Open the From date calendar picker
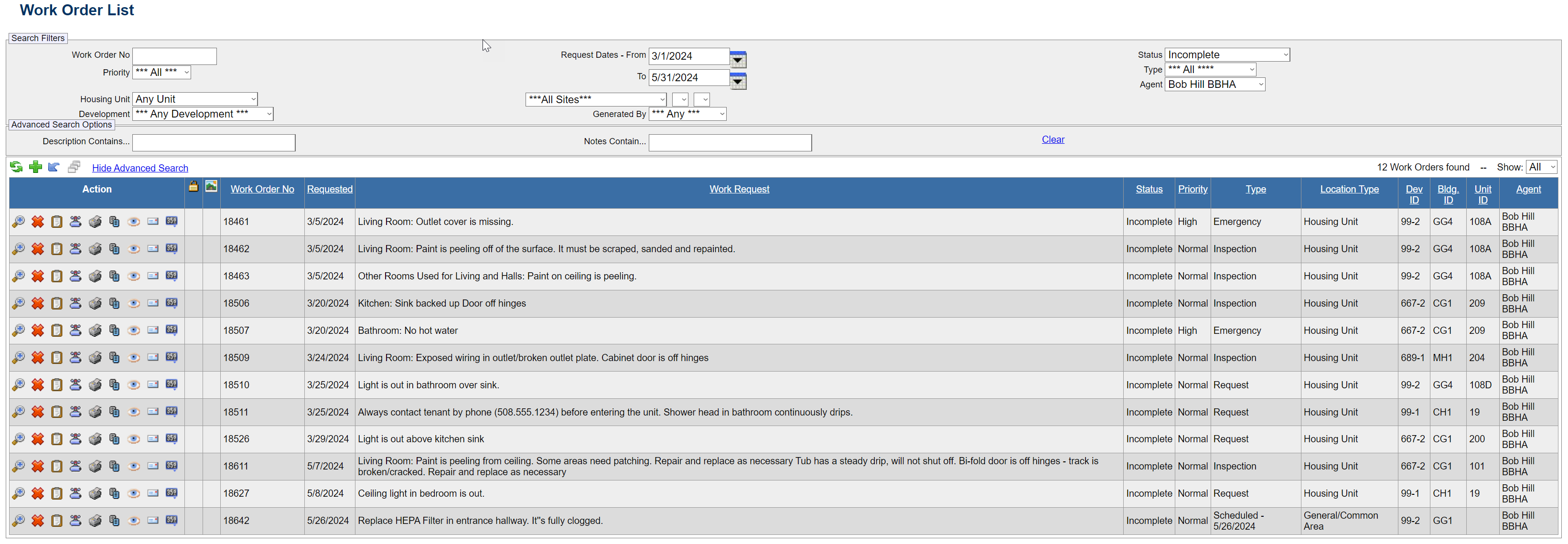The image size is (1568, 544). (x=738, y=59)
